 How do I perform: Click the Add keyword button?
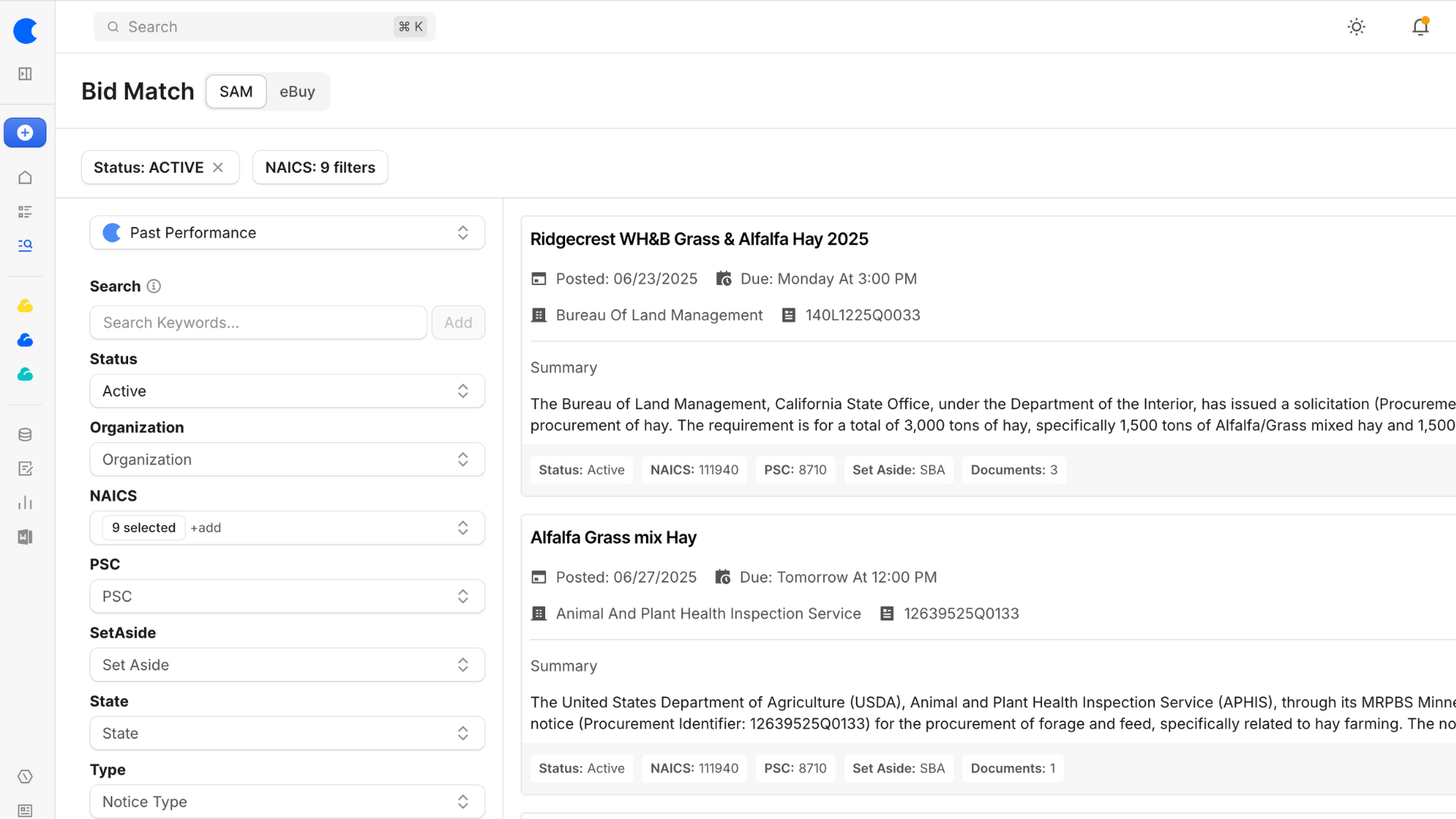[x=458, y=322]
